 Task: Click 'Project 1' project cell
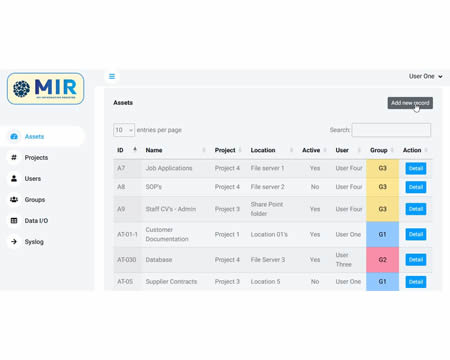[227, 234]
